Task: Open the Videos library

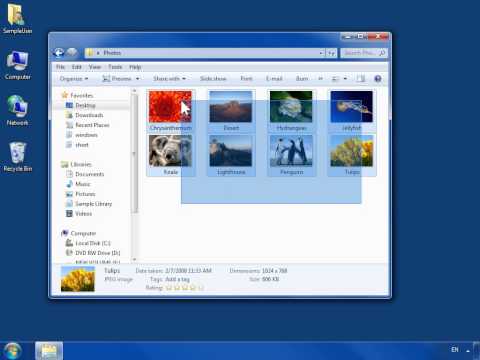Action: [x=83, y=214]
